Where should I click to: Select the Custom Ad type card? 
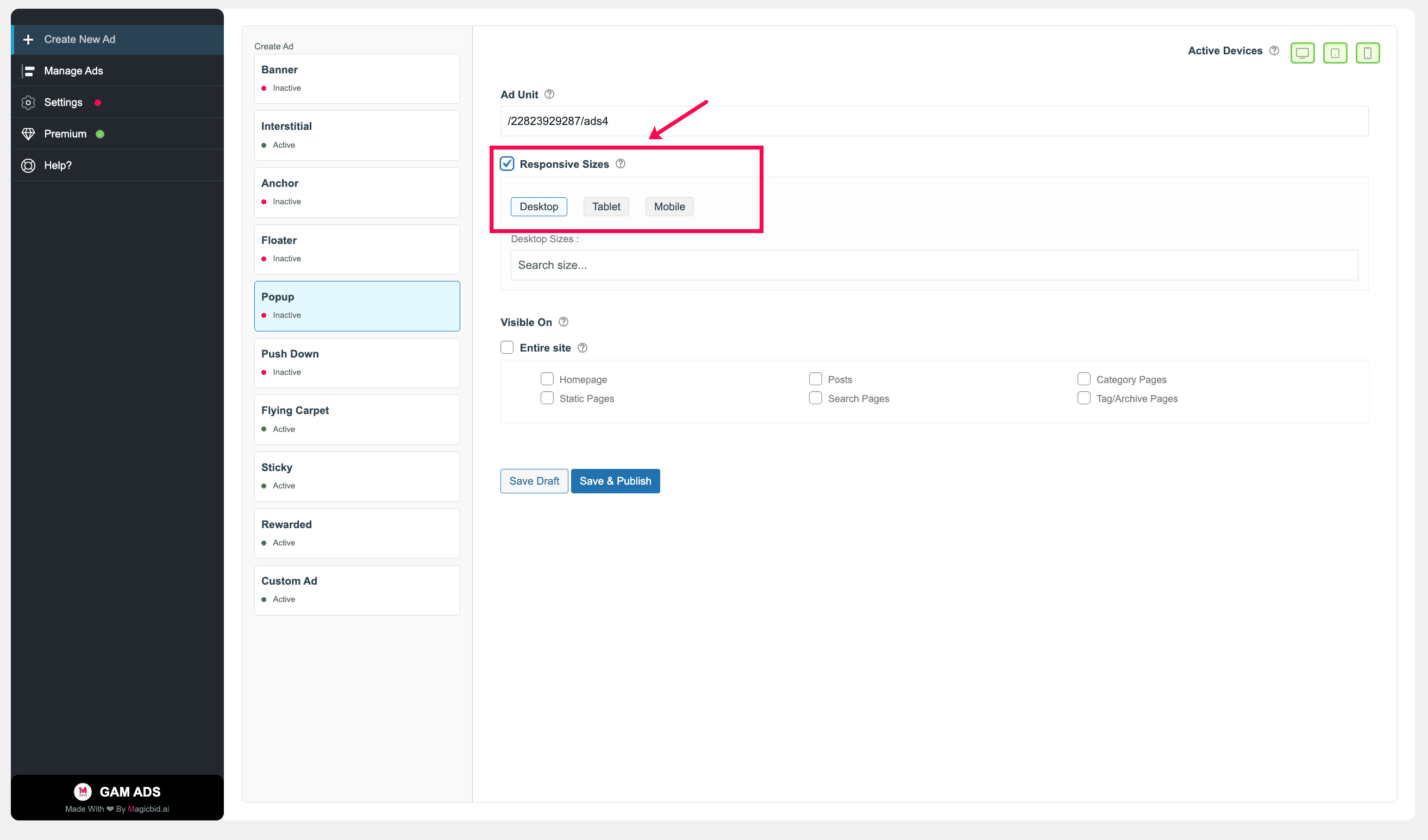coord(357,591)
